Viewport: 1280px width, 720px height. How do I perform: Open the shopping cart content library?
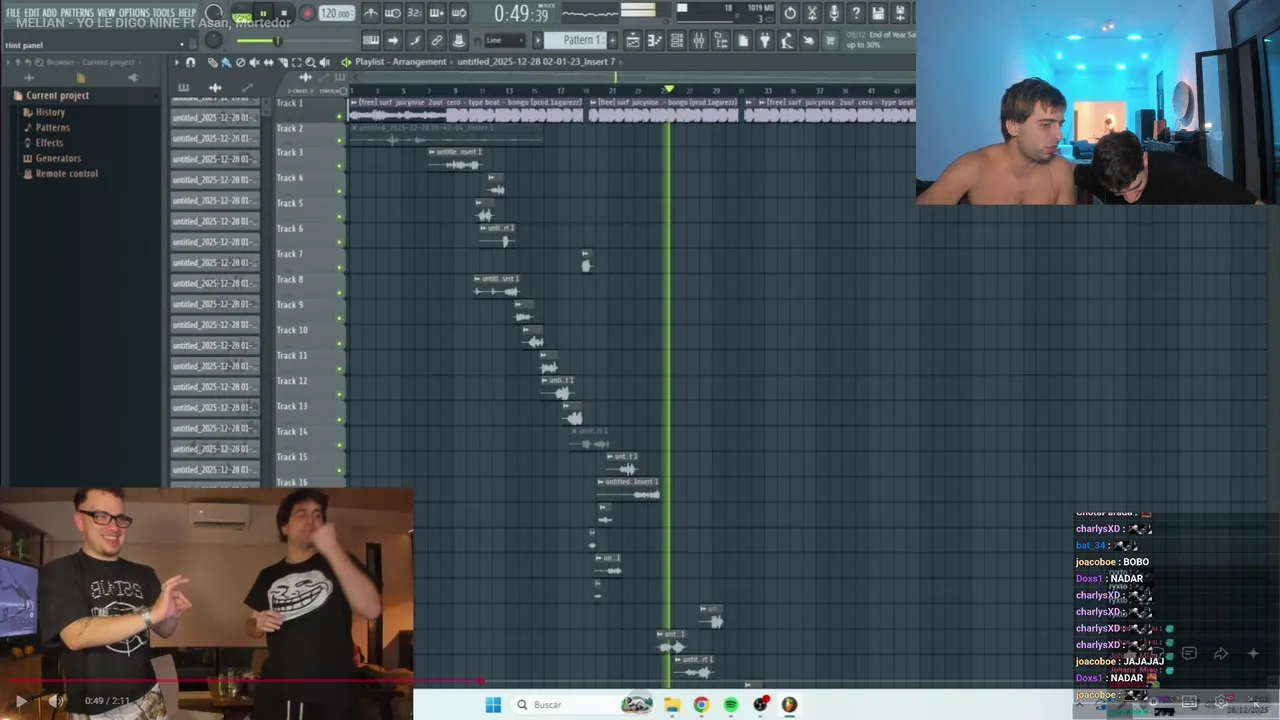830,40
